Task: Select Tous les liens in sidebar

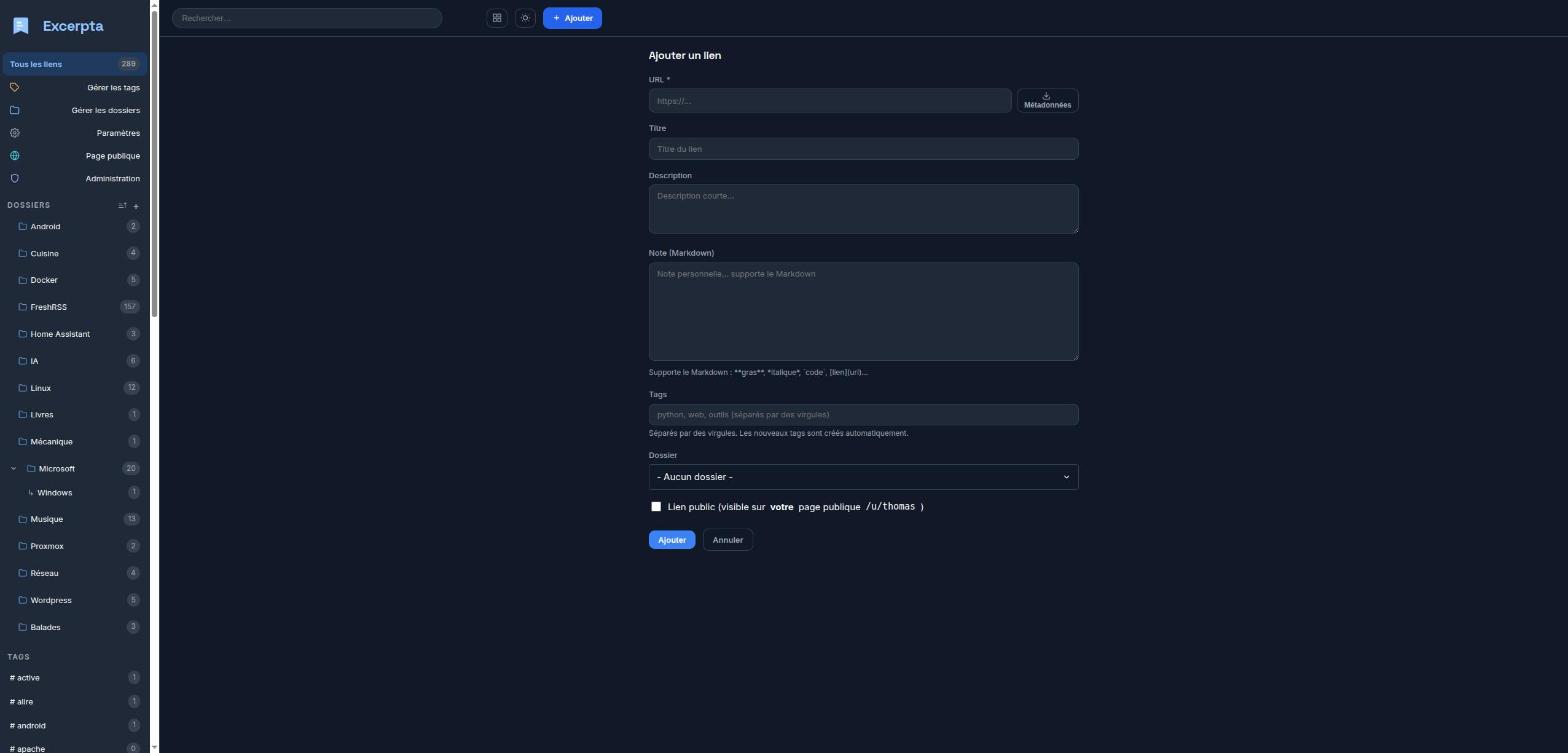Action: click(x=74, y=64)
